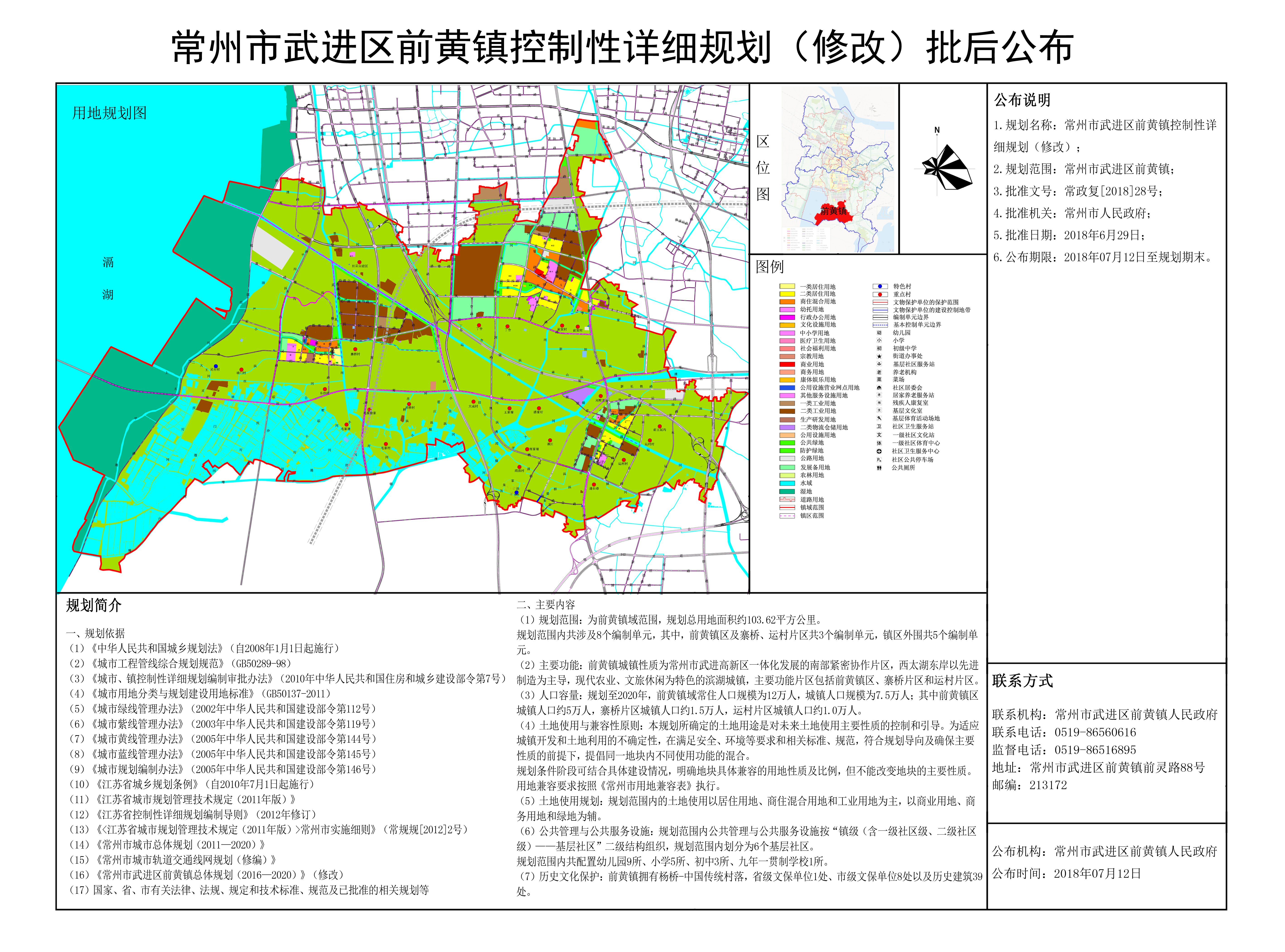This screenshot has height=952, width=1285.
Task: Click the 基层体育活动场地 racket symbol
Action: point(879,418)
